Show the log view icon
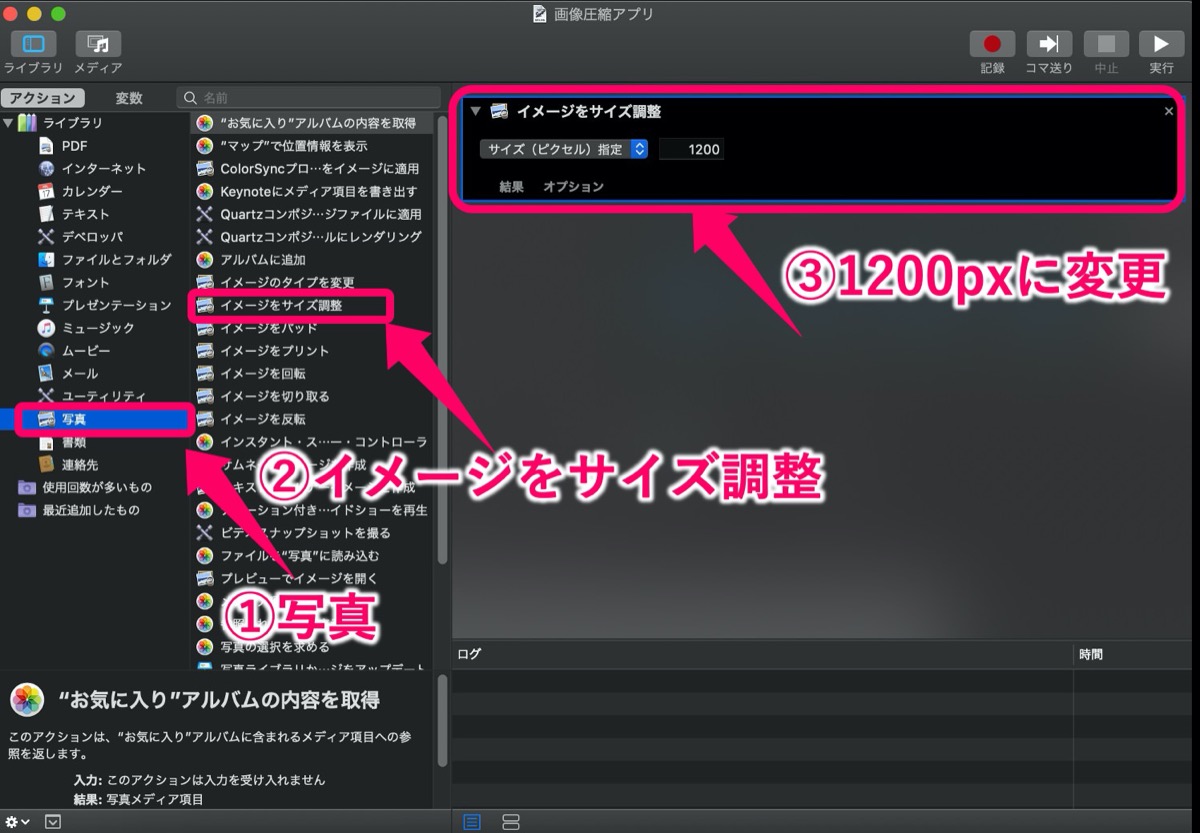 coord(472,822)
